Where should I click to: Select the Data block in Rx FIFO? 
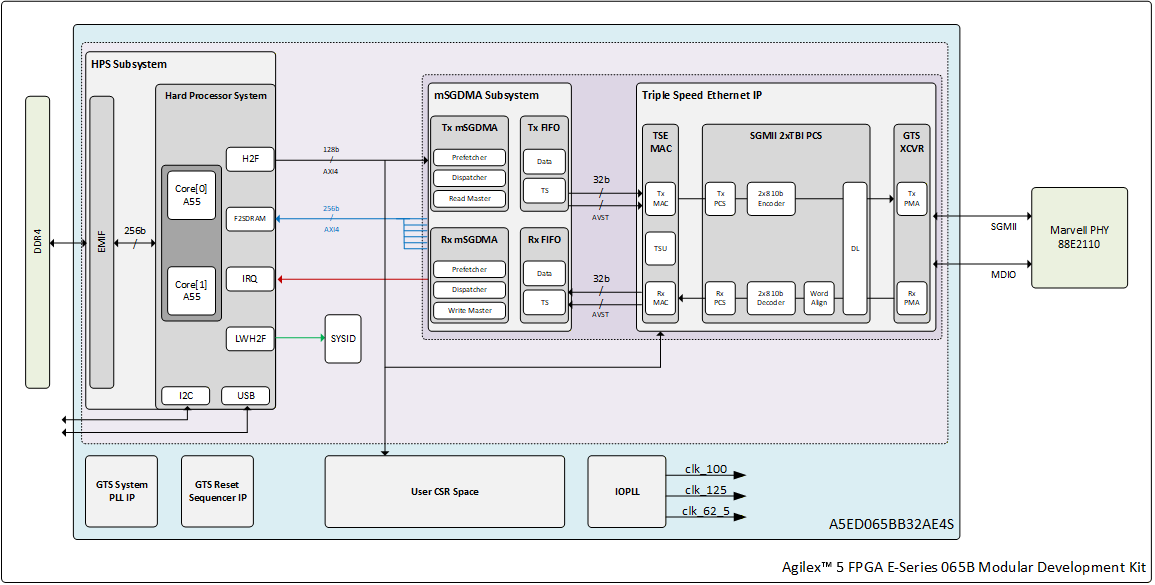544,273
